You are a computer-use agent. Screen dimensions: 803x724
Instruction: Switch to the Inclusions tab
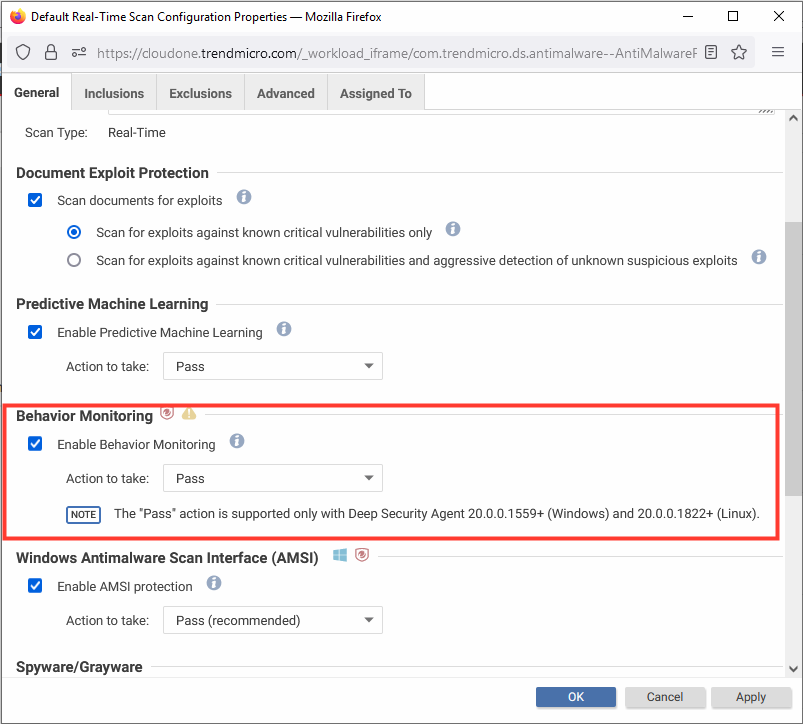pyautogui.click(x=114, y=93)
